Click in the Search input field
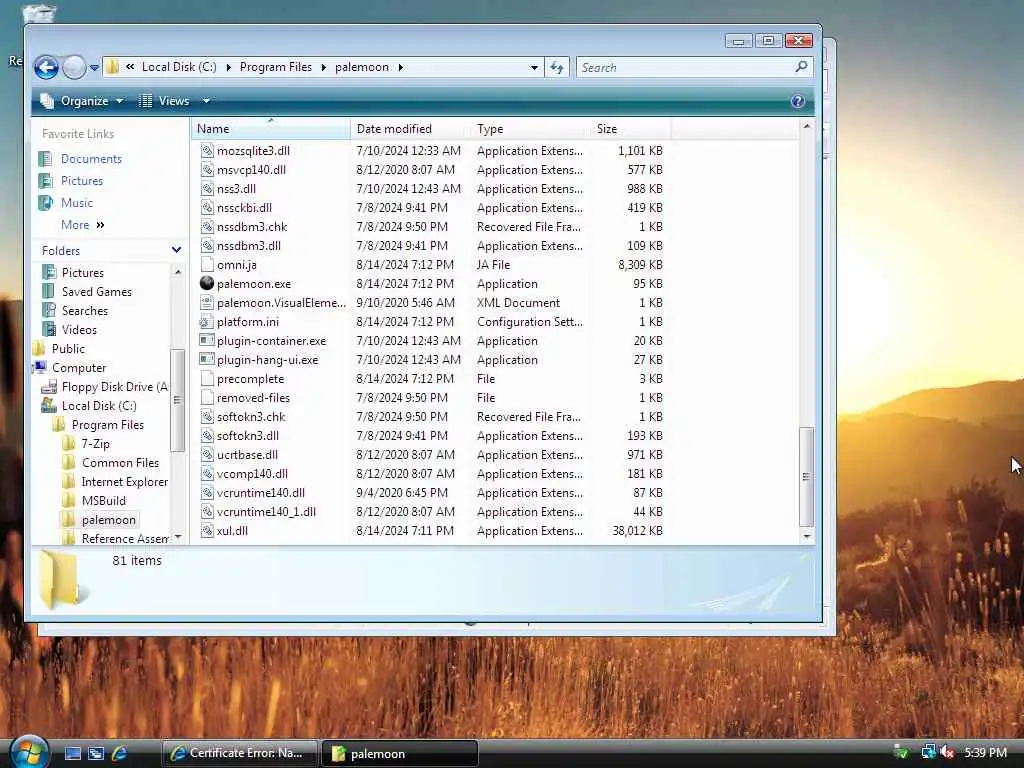 [x=684, y=67]
